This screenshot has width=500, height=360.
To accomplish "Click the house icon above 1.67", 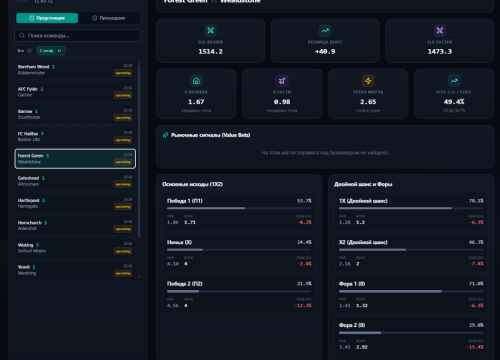I will 196,81.
